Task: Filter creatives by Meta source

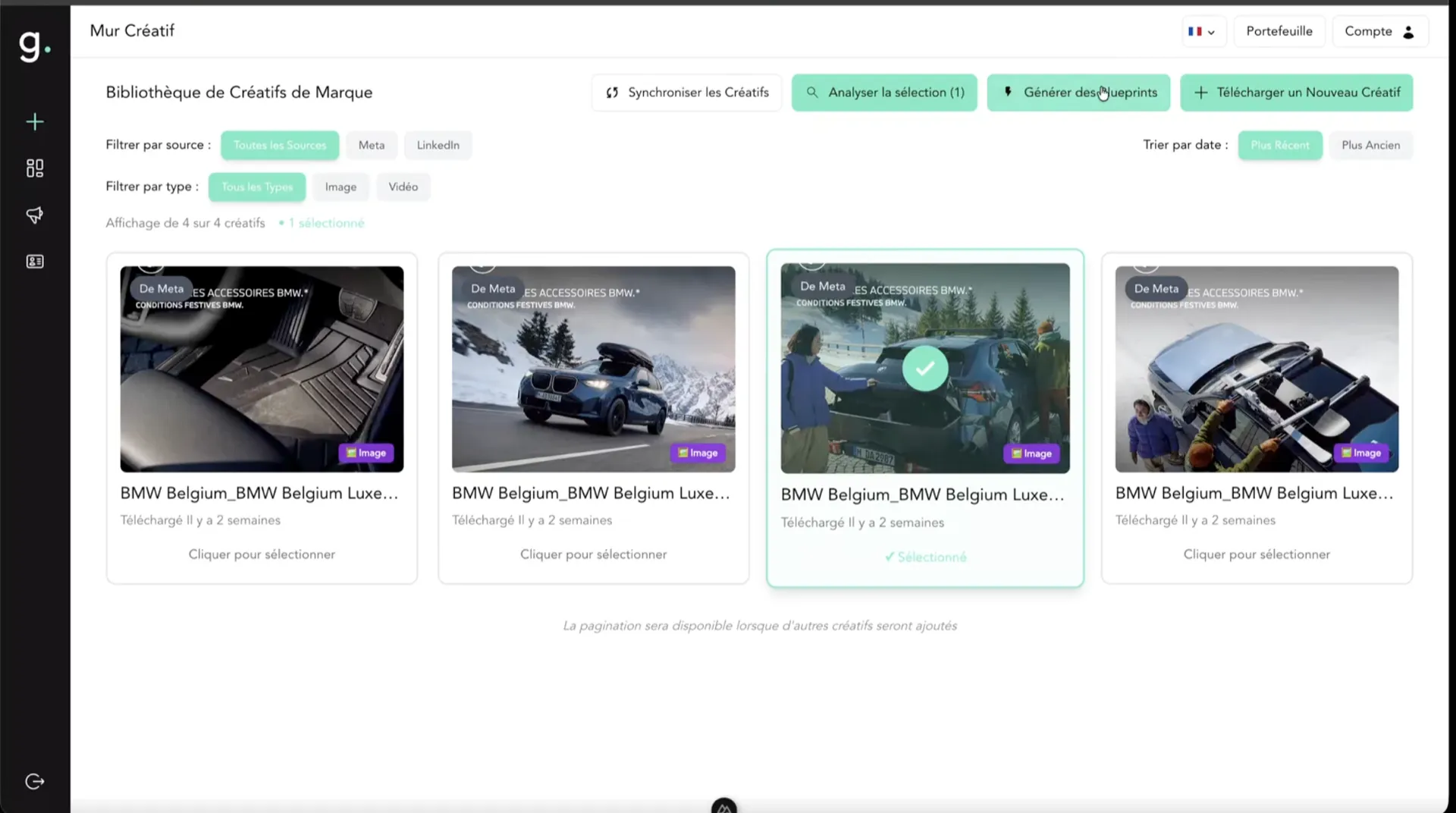Action: pos(372,146)
